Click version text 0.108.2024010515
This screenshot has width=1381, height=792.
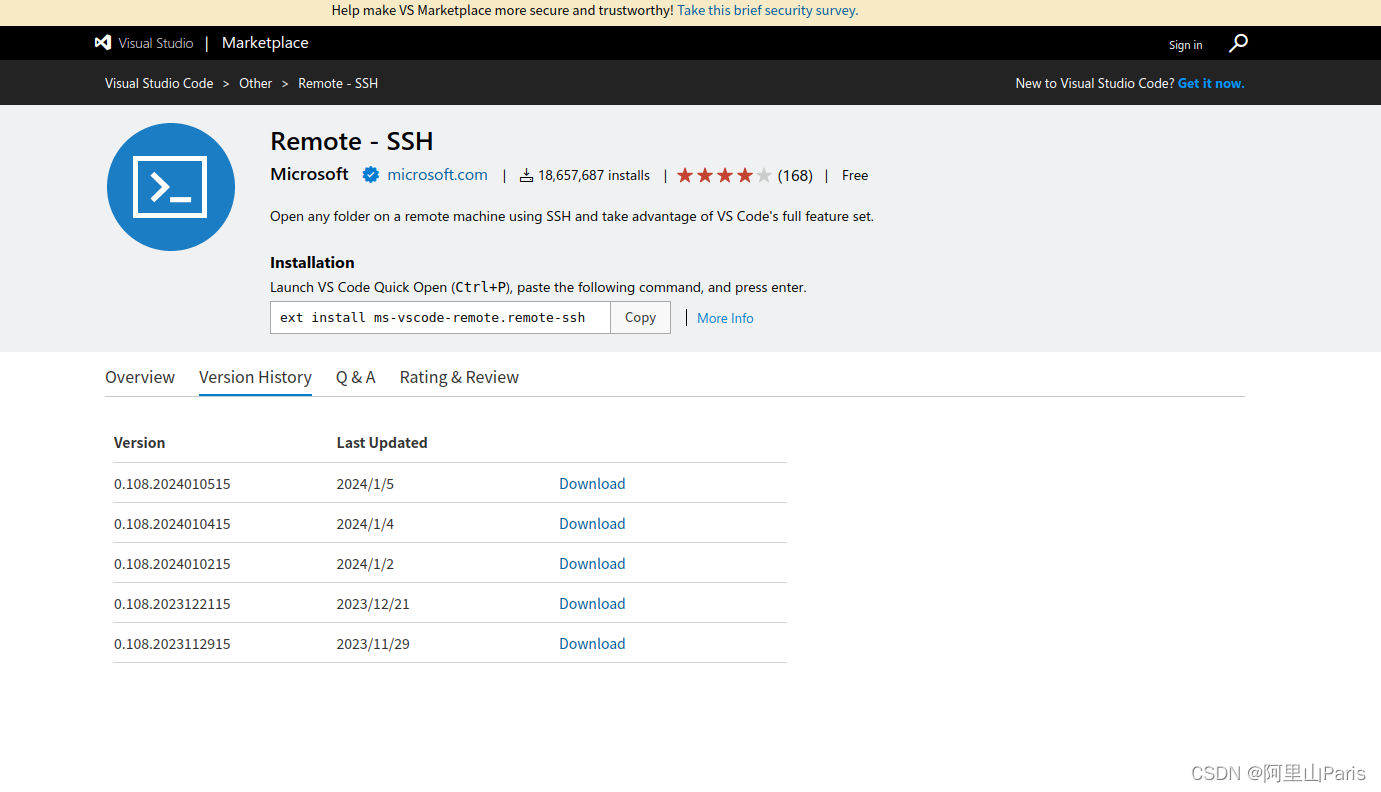[x=172, y=484]
